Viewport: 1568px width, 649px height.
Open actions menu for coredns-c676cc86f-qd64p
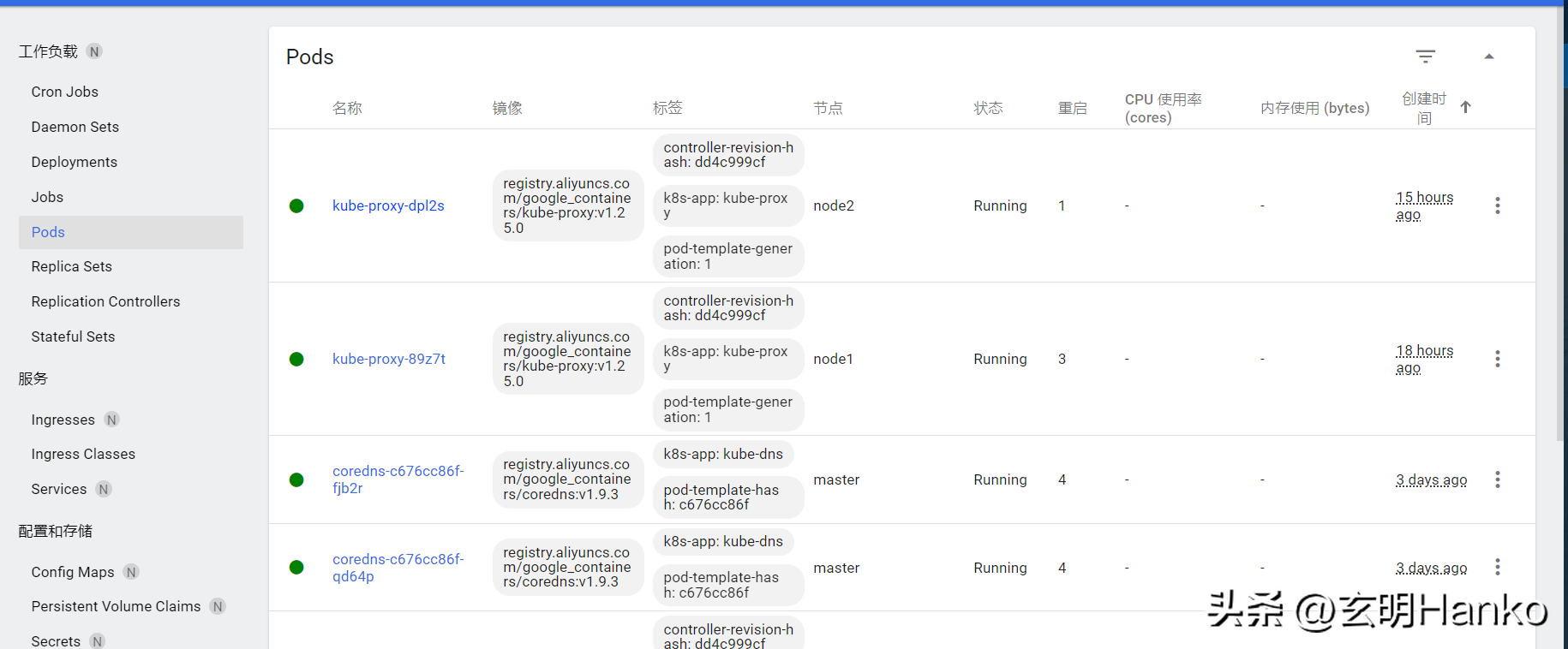[x=1497, y=567]
